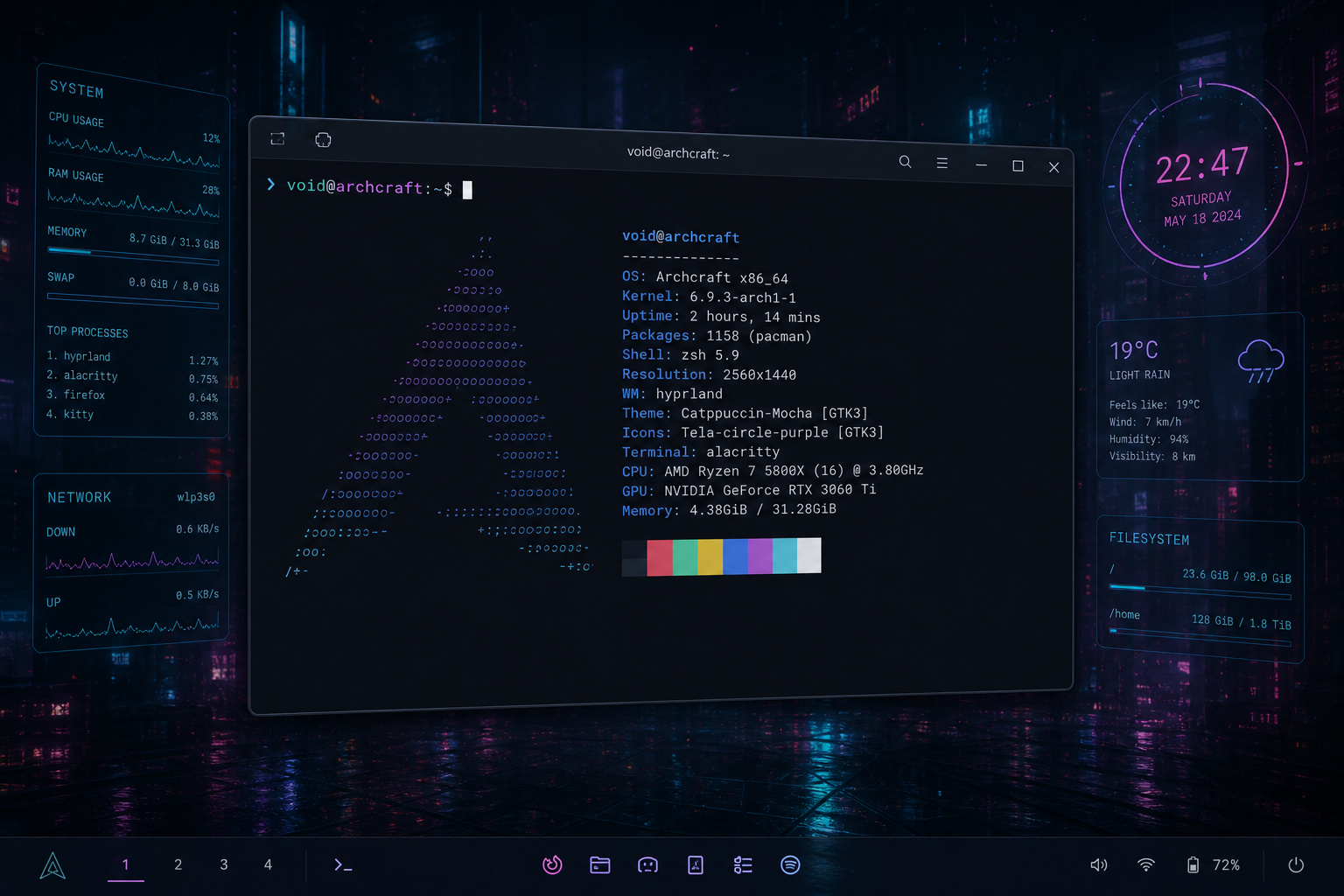The image size is (1344, 896).
Task: Open the Discord chat icon in the dock
Action: click(x=647, y=864)
